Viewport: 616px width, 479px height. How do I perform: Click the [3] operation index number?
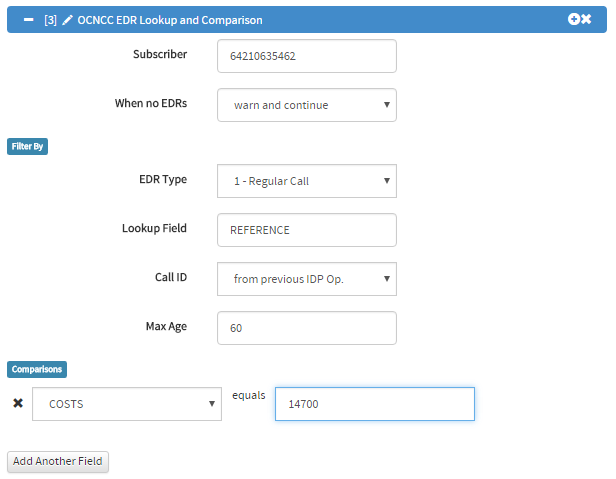tap(50, 20)
